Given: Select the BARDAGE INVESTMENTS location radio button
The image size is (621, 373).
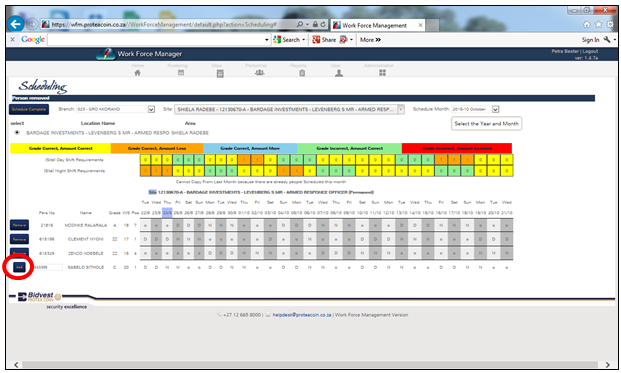Looking at the screenshot, I should pyautogui.click(x=17, y=132).
